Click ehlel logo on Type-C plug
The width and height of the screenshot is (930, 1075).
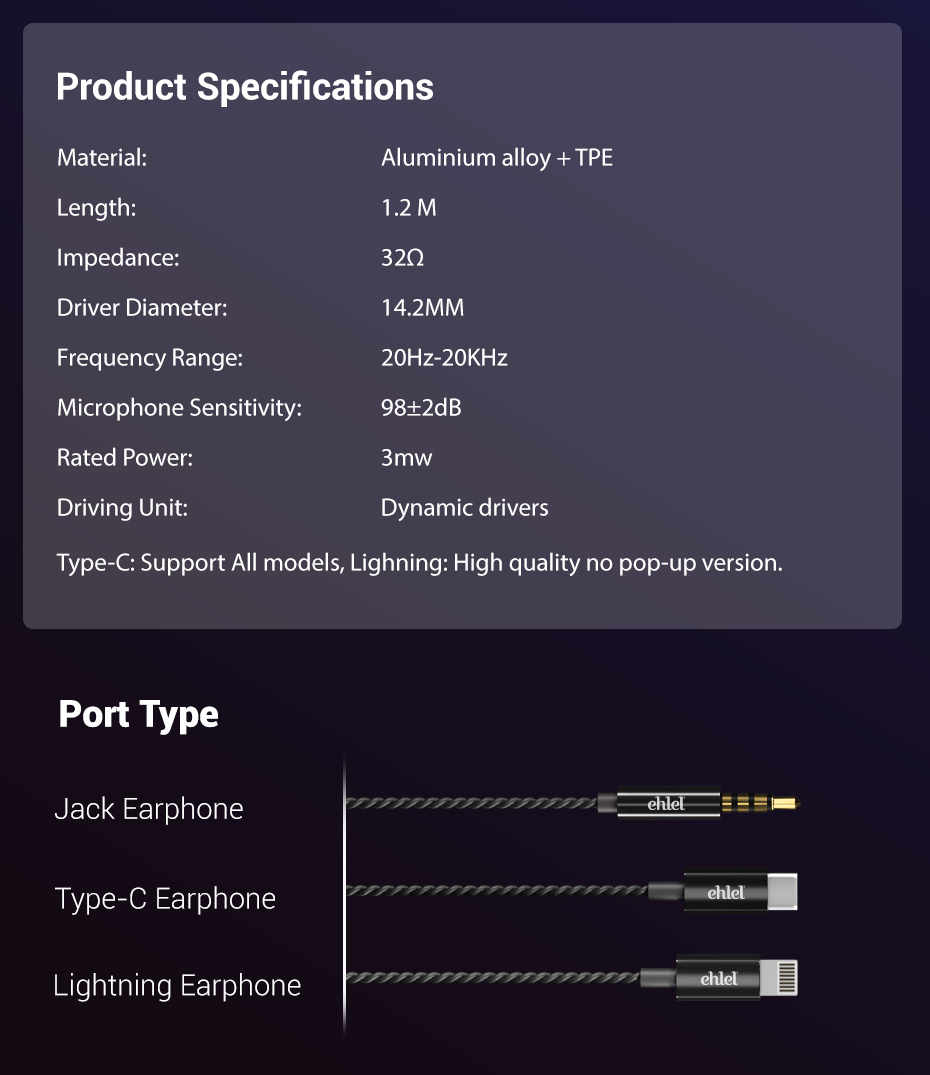point(725,892)
